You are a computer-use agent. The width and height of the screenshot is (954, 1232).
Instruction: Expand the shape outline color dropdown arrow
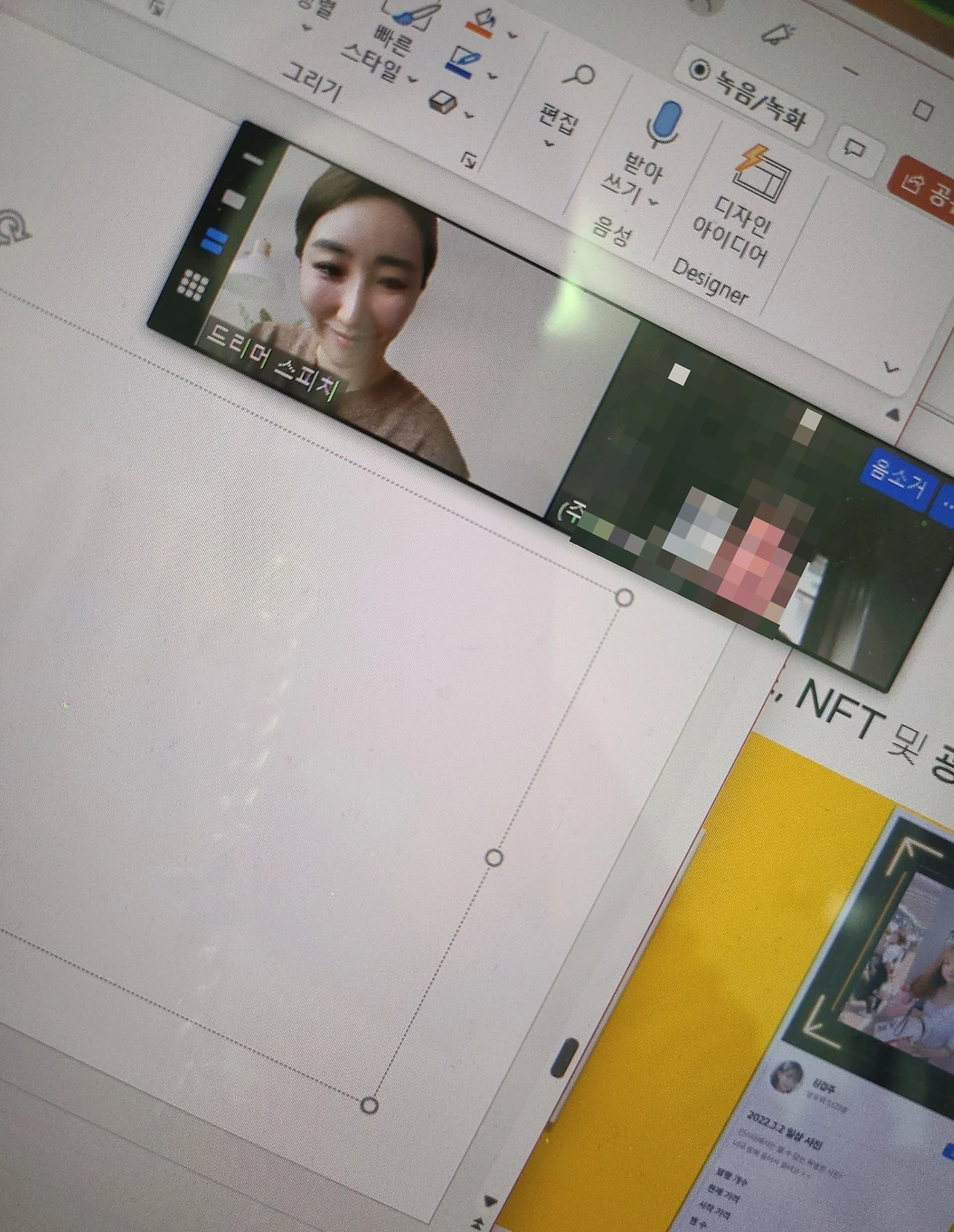click(492, 75)
